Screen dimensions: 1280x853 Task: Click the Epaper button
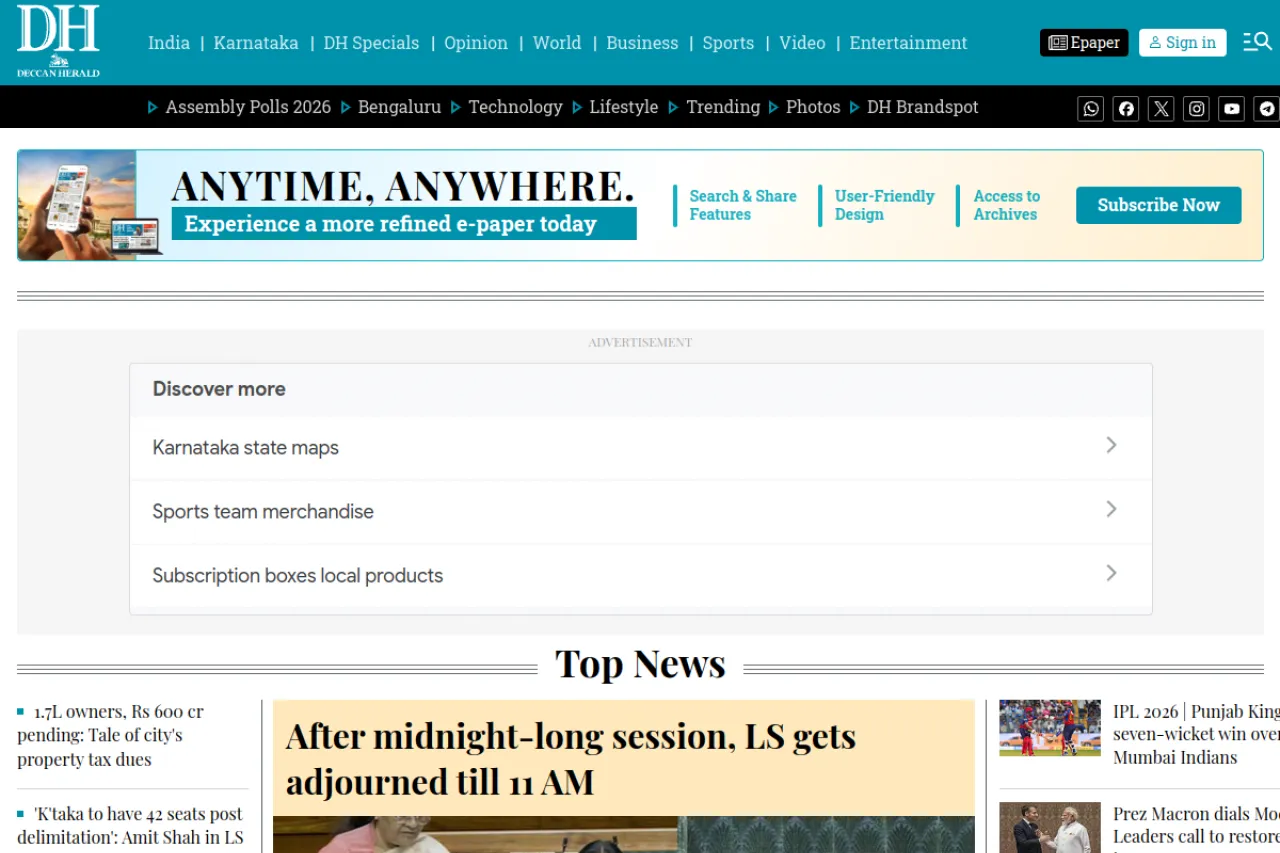point(1084,42)
